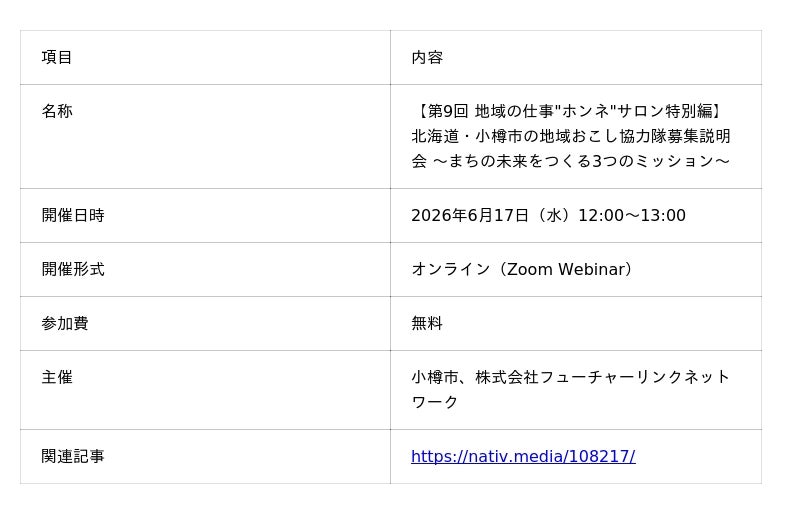Click the 参加費 label cell

coord(205,324)
